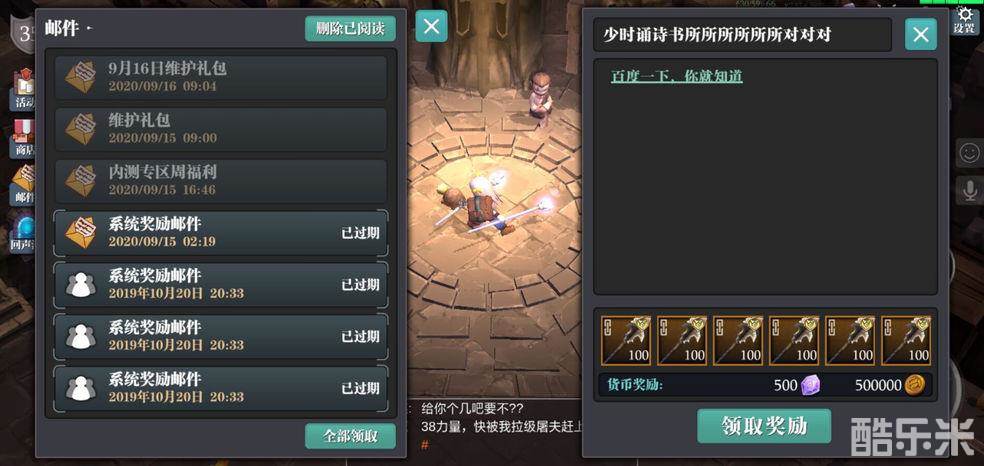Open the emoji smiley panel

tap(970, 152)
